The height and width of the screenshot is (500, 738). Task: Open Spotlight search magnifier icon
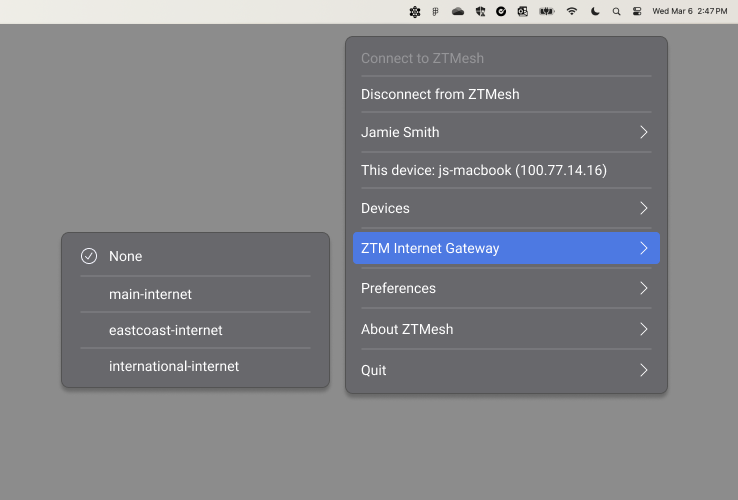616,11
